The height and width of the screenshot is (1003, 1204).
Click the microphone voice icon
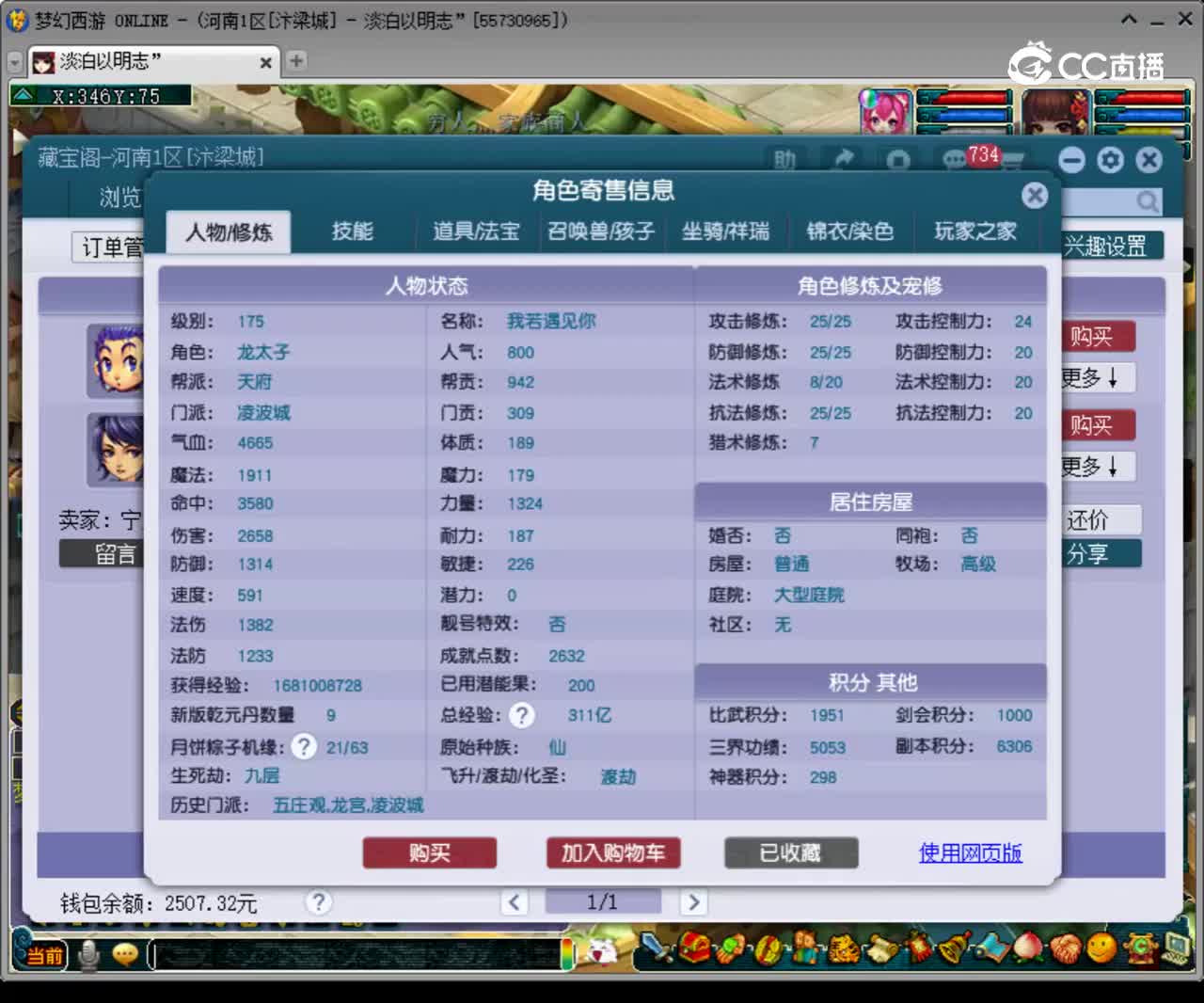[89, 955]
